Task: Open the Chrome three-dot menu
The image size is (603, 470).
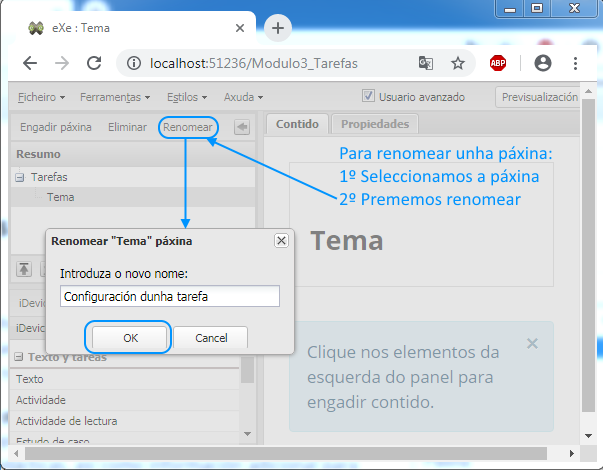Action: point(575,63)
